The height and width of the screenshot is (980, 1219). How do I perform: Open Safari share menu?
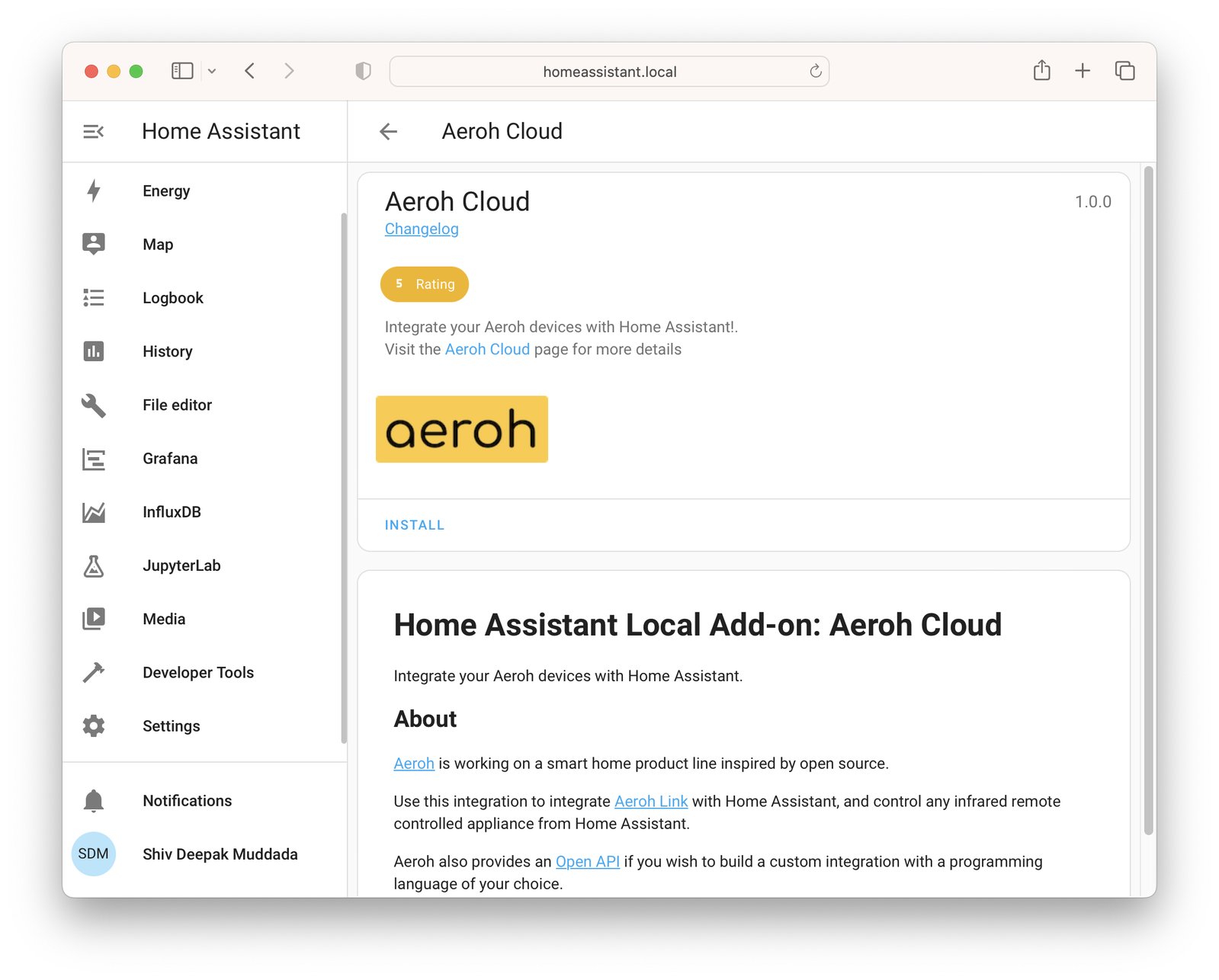tap(1041, 70)
